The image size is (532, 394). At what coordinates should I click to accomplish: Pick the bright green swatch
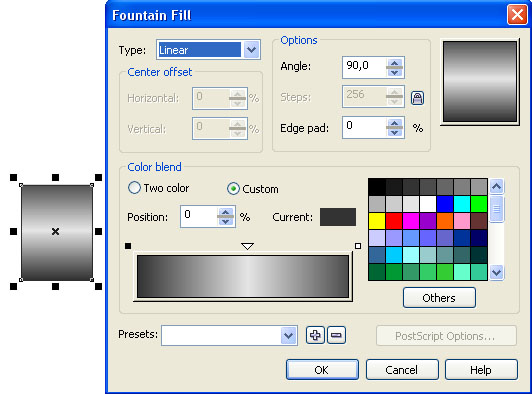click(x=479, y=204)
